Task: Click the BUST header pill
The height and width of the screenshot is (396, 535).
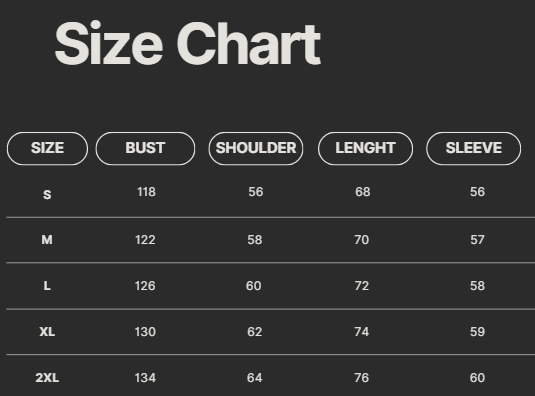Action: click(x=145, y=148)
